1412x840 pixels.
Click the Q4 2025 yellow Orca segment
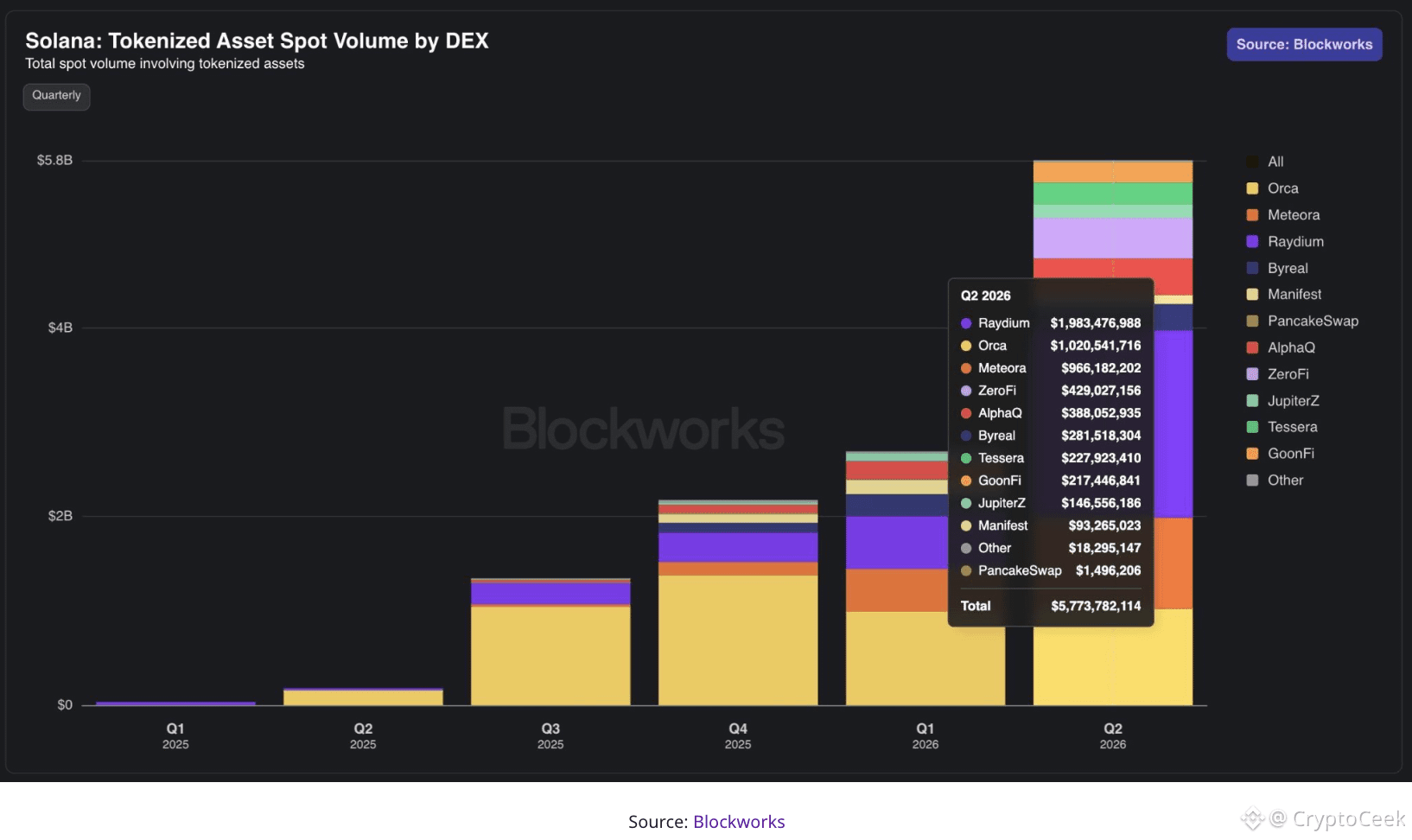(x=738, y=640)
